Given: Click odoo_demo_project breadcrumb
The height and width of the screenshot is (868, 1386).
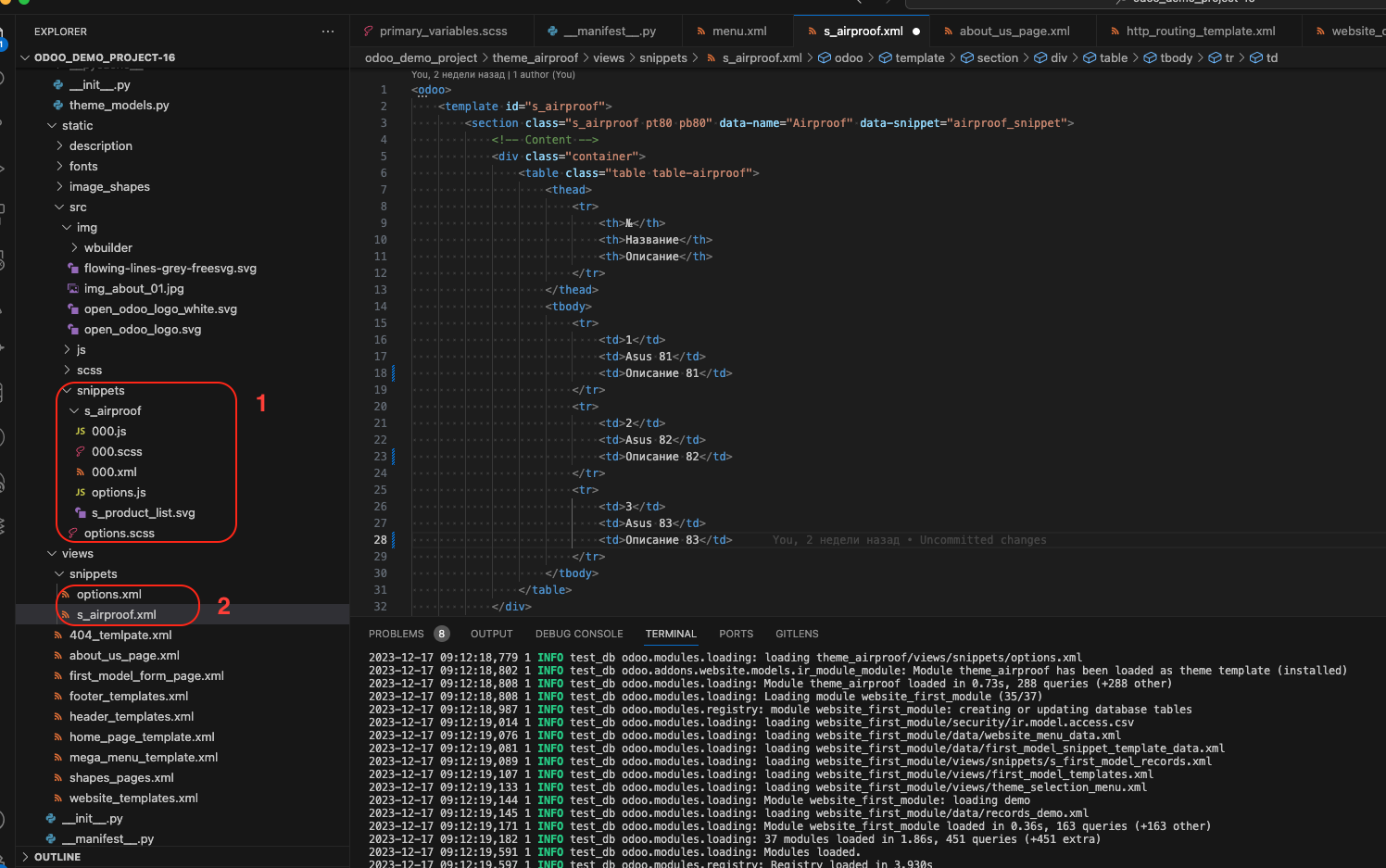Looking at the screenshot, I should 421,57.
